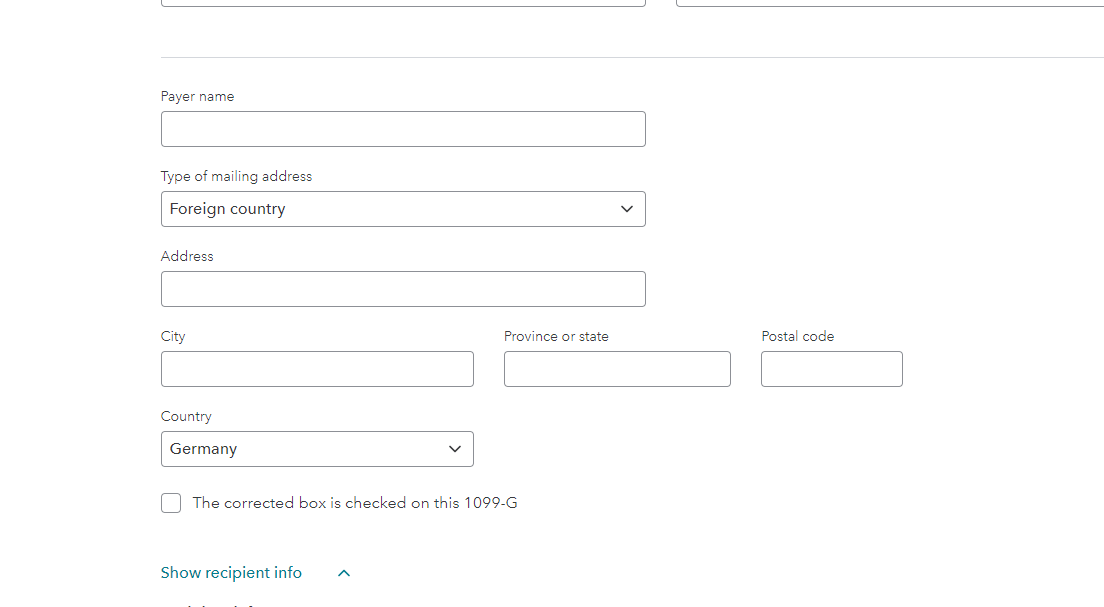Click the 'City' field label
The image size is (1104, 607).
(172, 337)
